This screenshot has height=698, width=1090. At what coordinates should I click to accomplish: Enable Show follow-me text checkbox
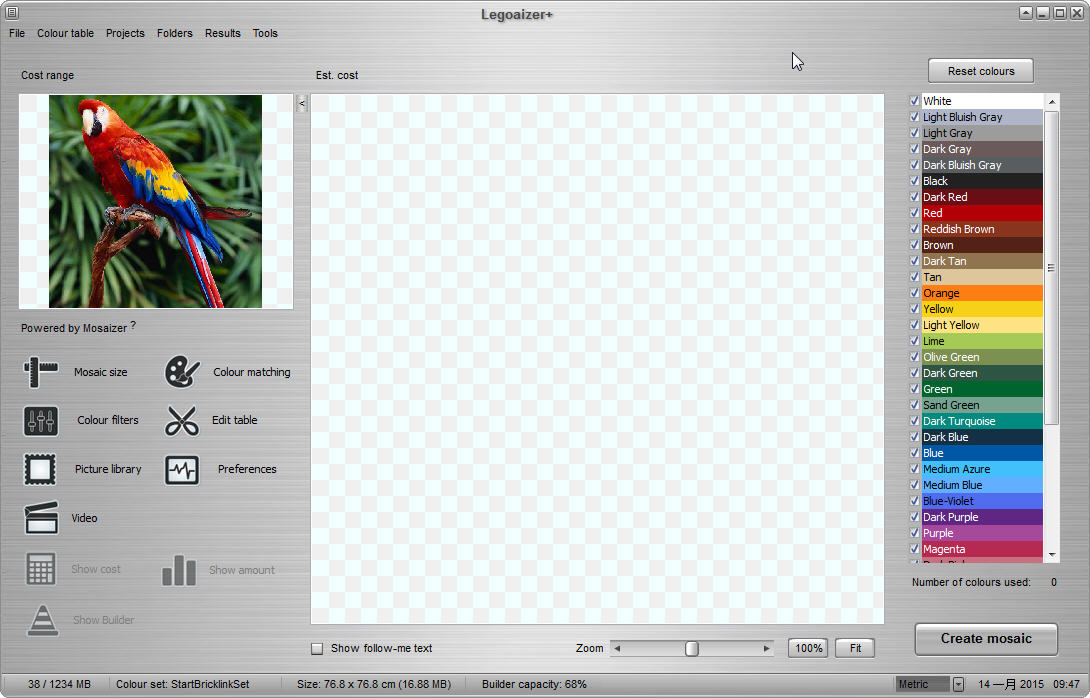(x=317, y=649)
